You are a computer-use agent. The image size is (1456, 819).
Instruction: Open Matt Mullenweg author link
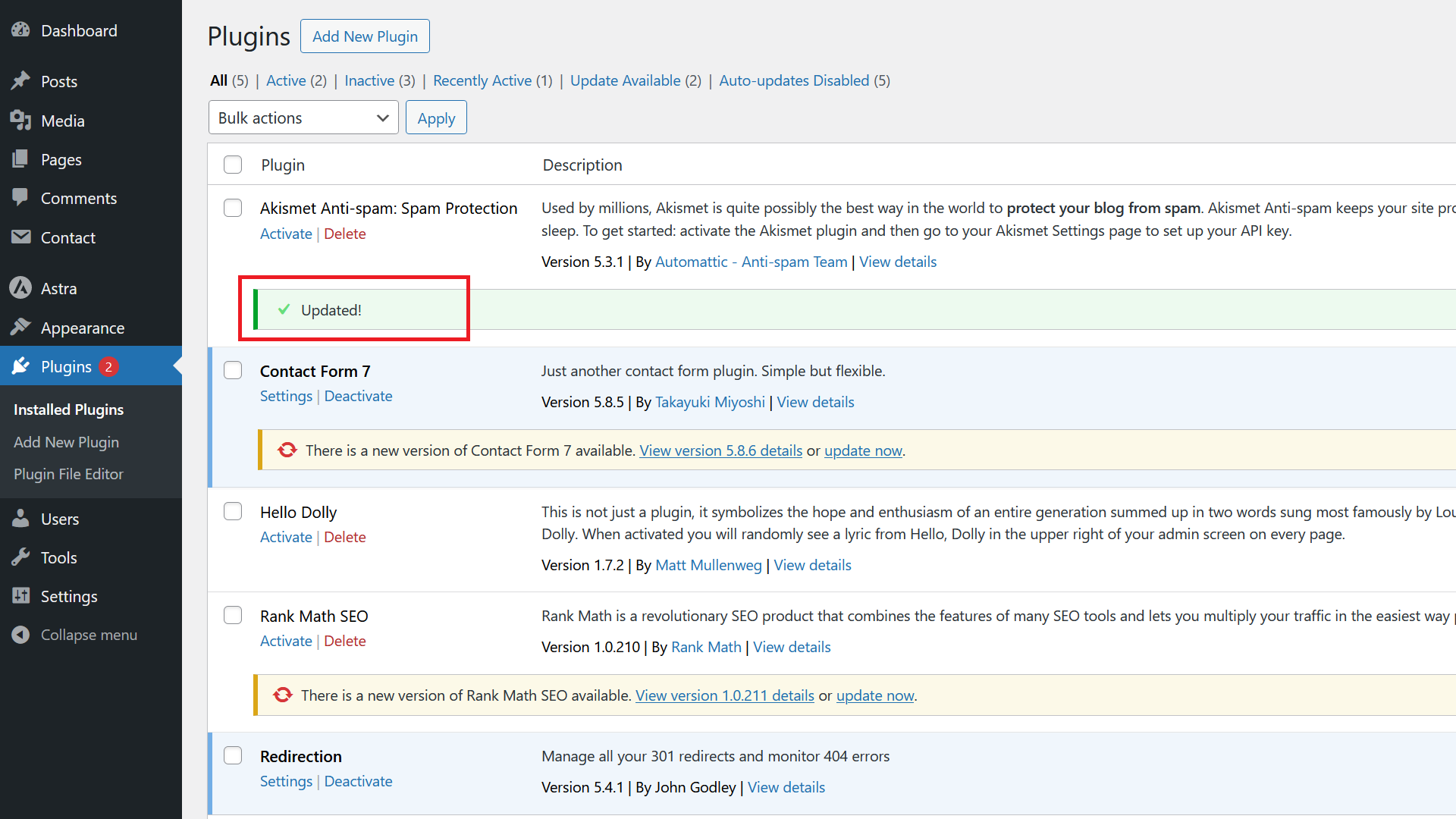point(708,565)
